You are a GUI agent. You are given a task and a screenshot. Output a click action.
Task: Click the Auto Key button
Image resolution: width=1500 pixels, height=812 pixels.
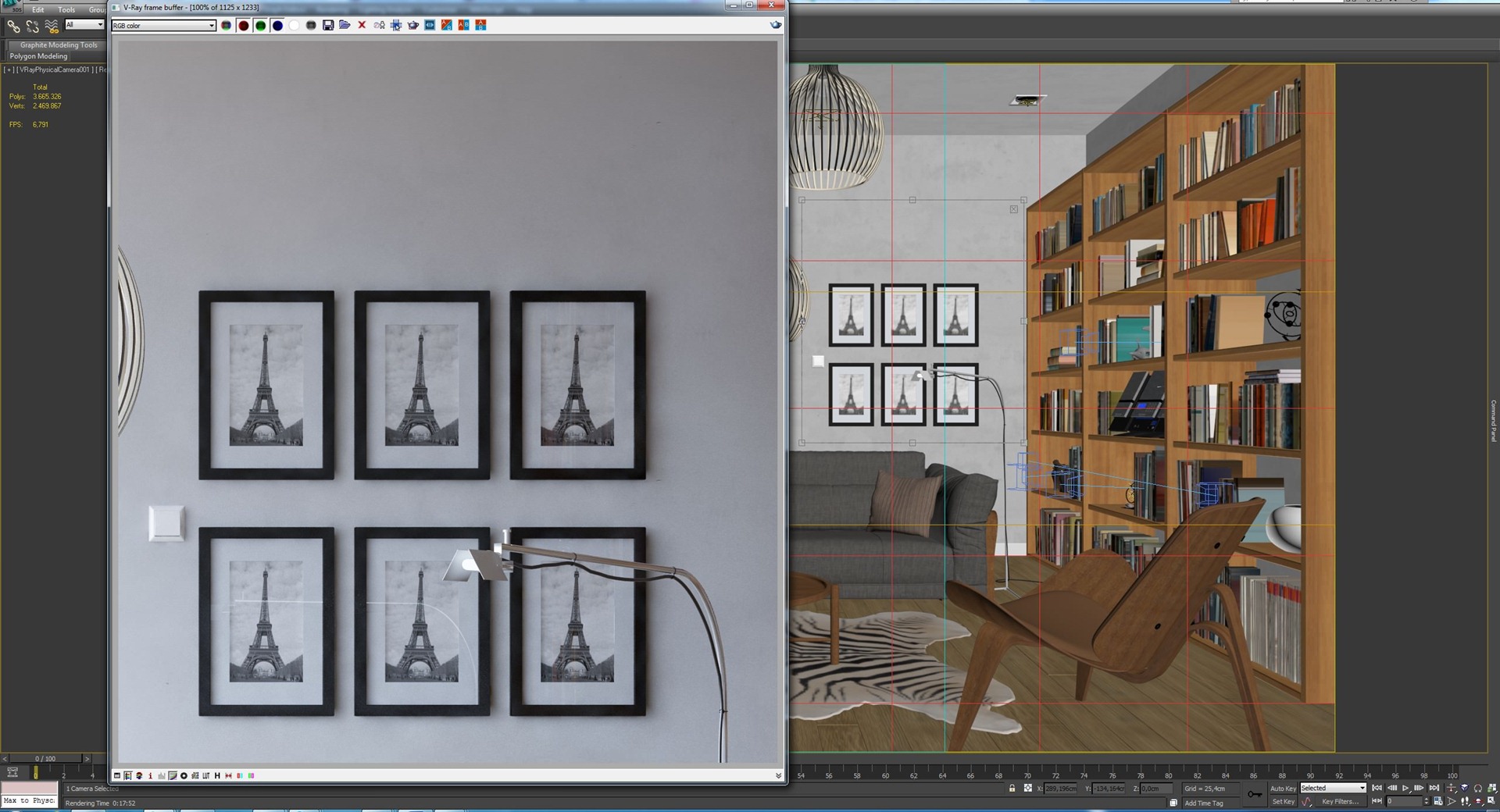[1283, 788]
